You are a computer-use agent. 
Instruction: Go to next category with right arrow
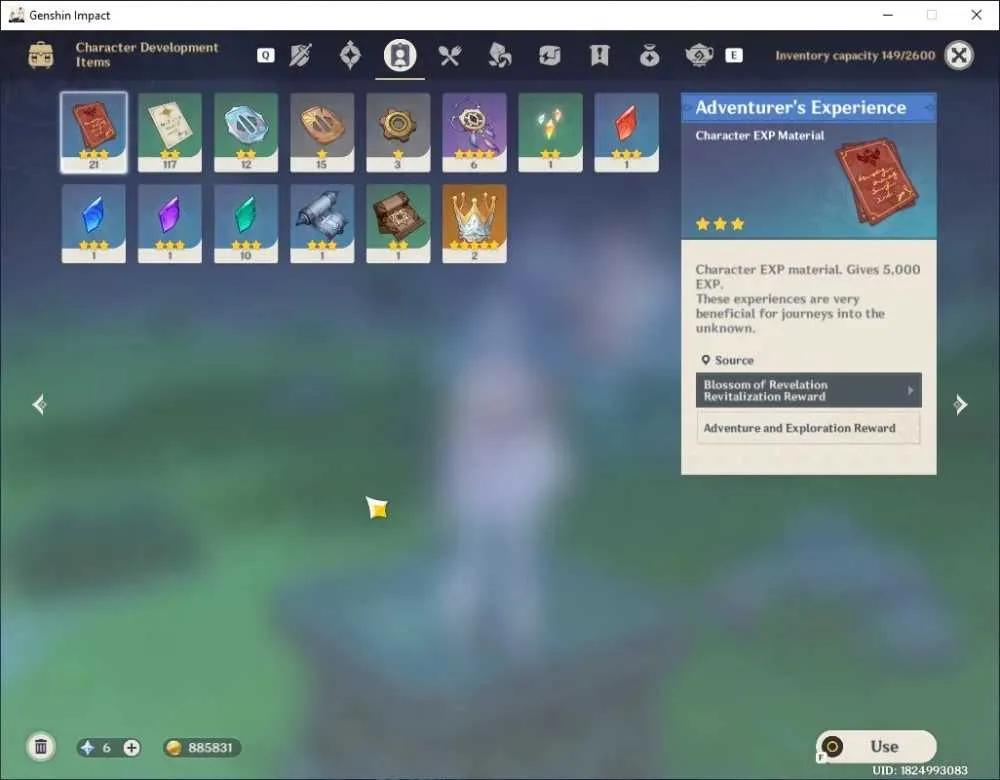960,404
